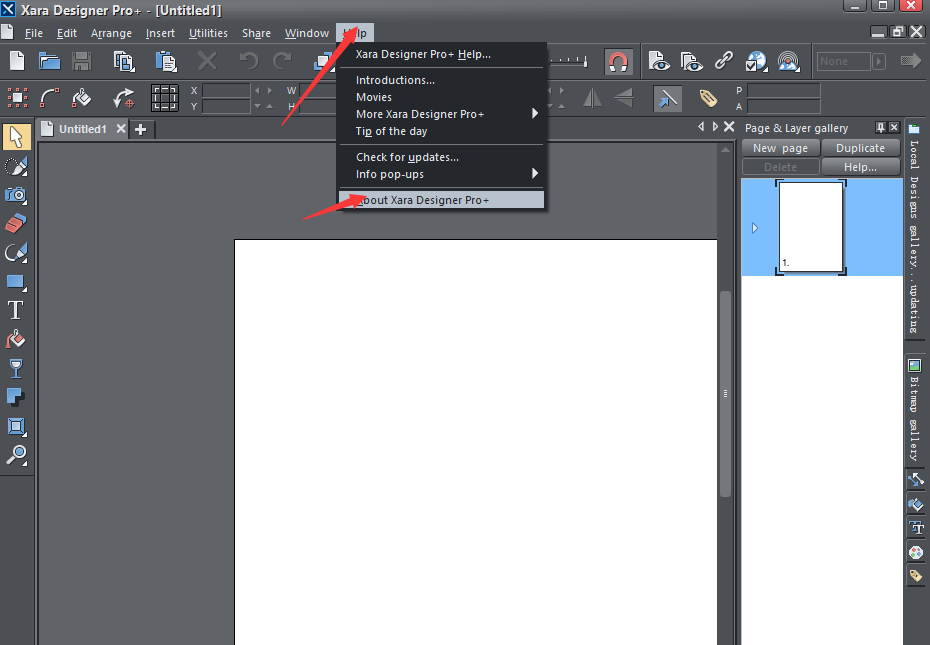Open the Edit menu

(x=66, y=33)
